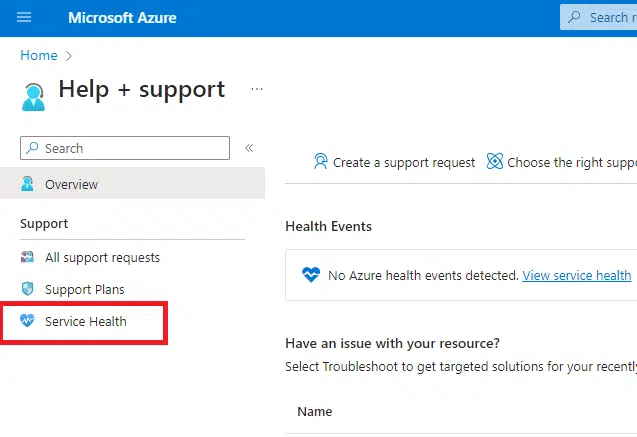Open the View service health link

[x=577, y=275]
